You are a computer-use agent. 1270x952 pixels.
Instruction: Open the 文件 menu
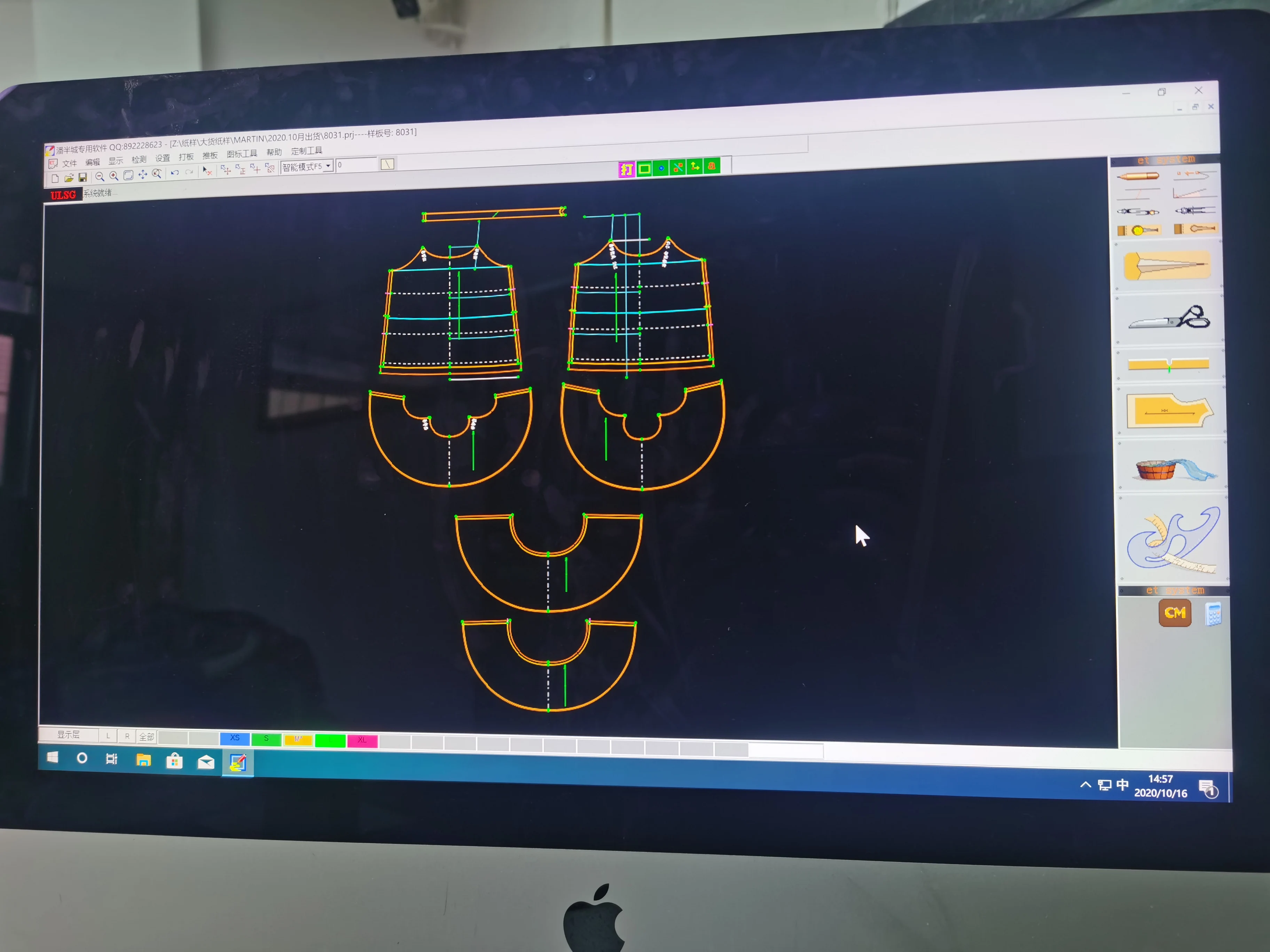tap(70, 163)
